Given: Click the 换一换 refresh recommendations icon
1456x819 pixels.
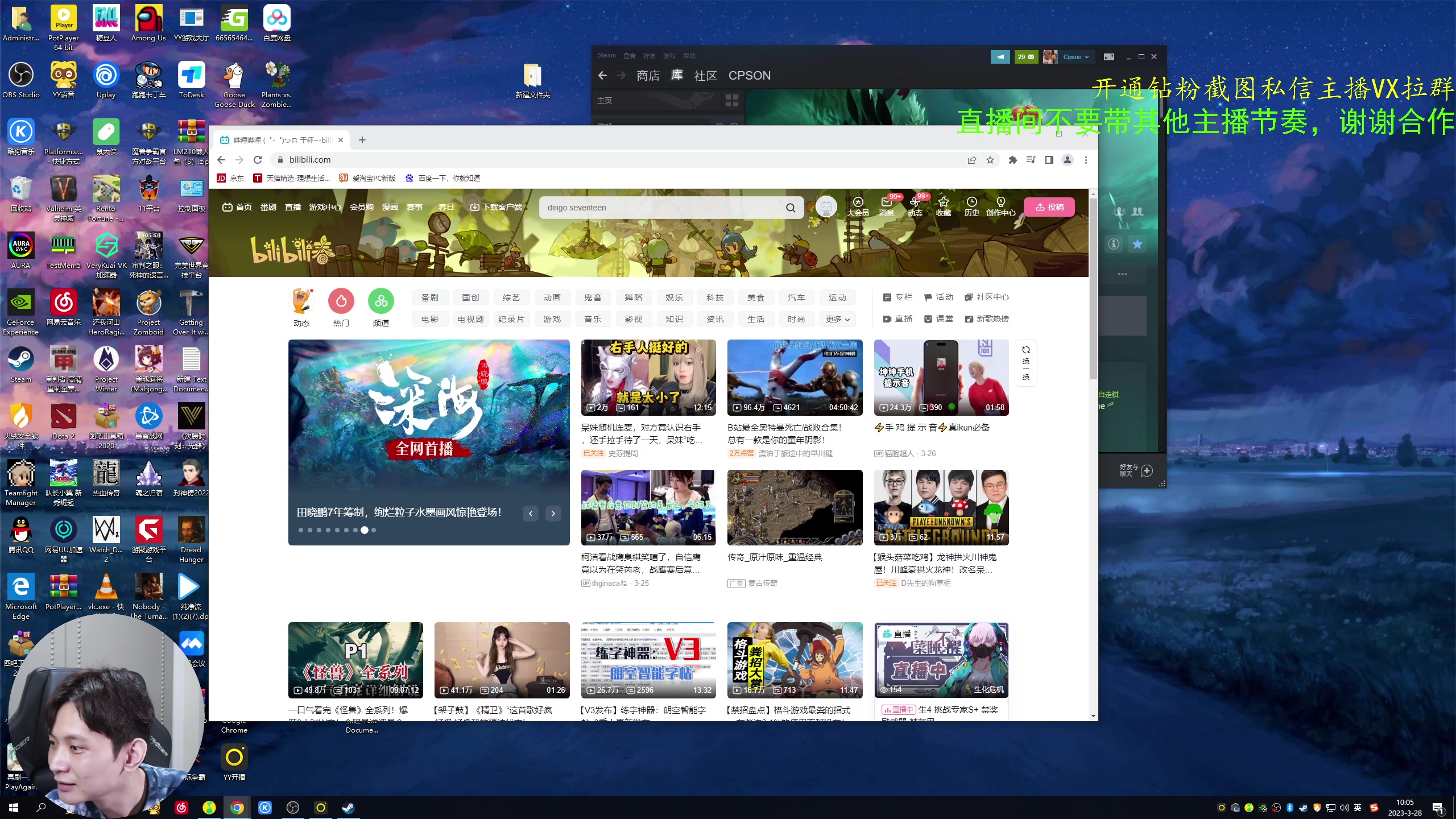Looking at the screenshot, I should (1026, 363).
